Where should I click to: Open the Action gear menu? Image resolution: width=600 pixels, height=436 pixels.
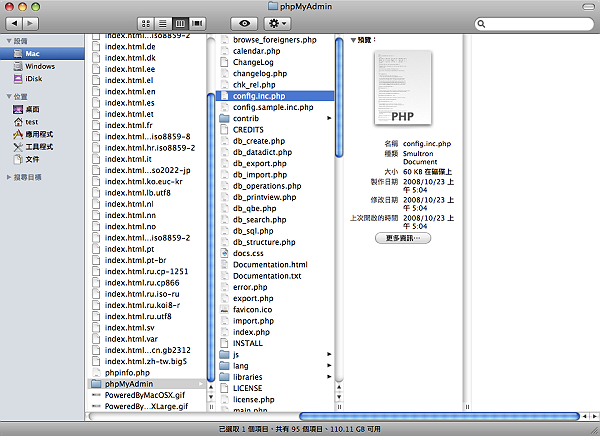(x=277, y=24)
